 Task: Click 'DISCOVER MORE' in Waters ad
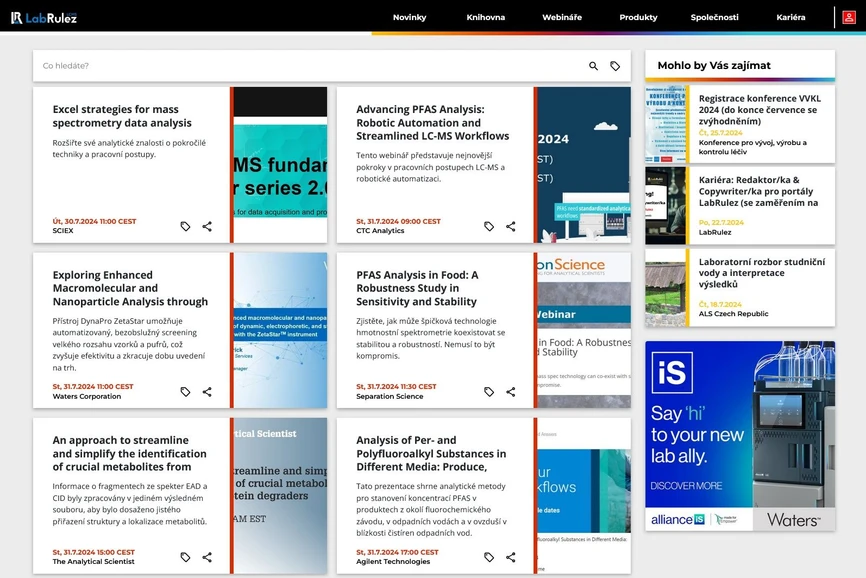pyautogui.click(x=686, y=486)
